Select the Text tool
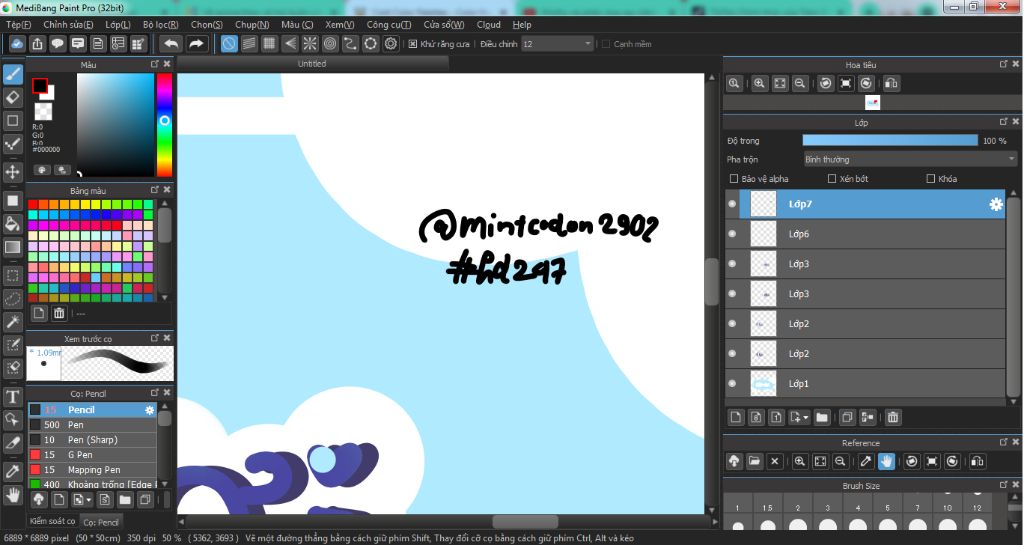The height and width of the screenshot is (548, 1024). (x=12, y=396)
